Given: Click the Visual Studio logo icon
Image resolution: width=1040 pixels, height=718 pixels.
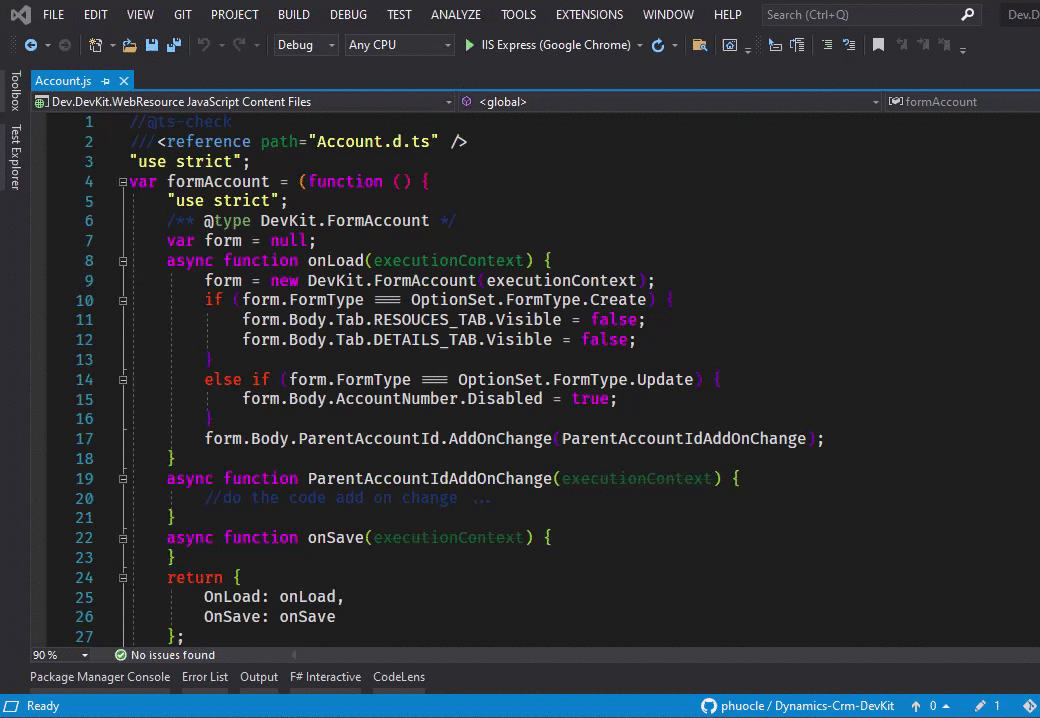Looking at the screenshot, I should click(x=21, y=14).
